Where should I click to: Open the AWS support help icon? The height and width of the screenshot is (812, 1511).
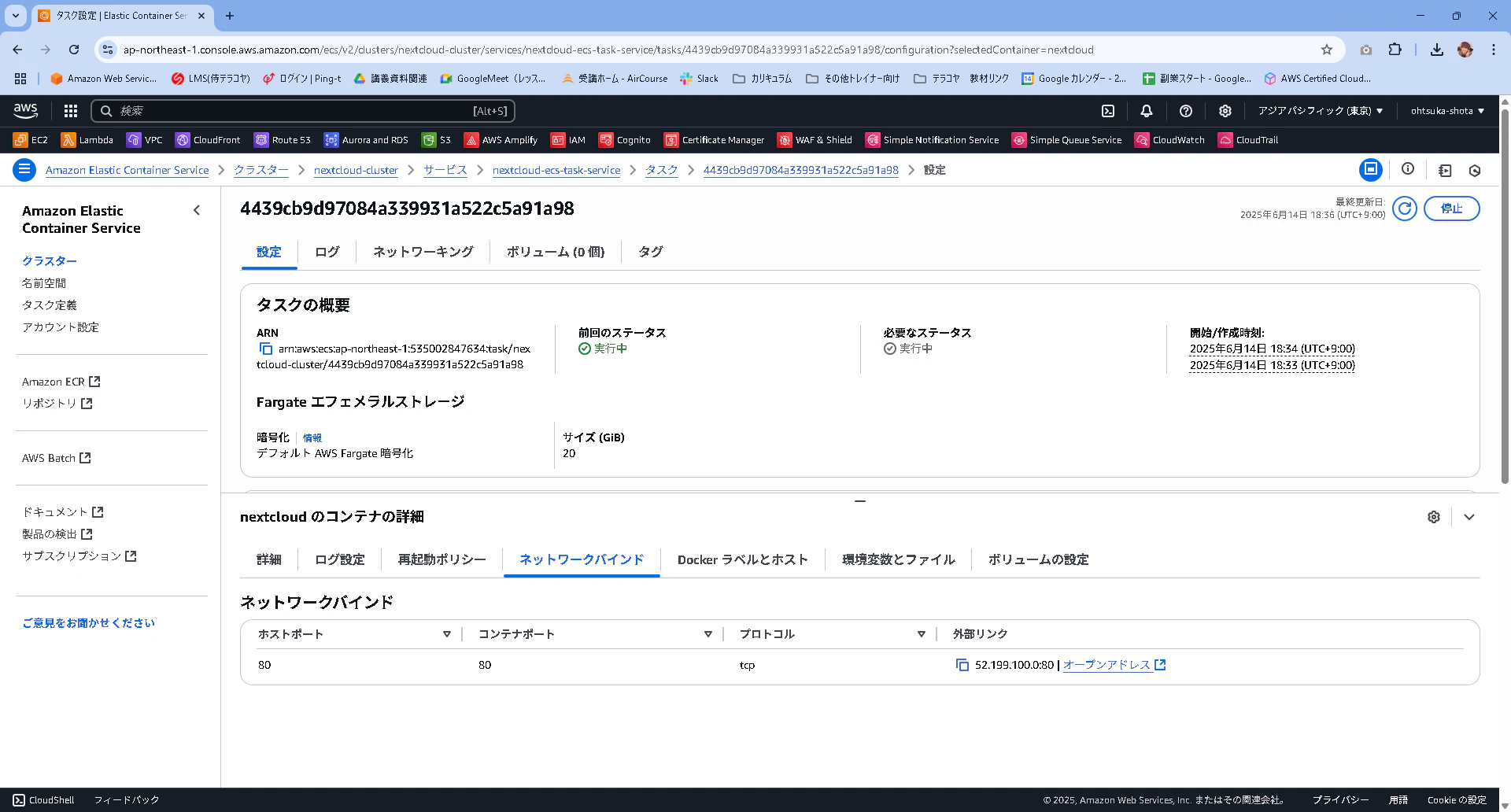tap(1186, 111)
